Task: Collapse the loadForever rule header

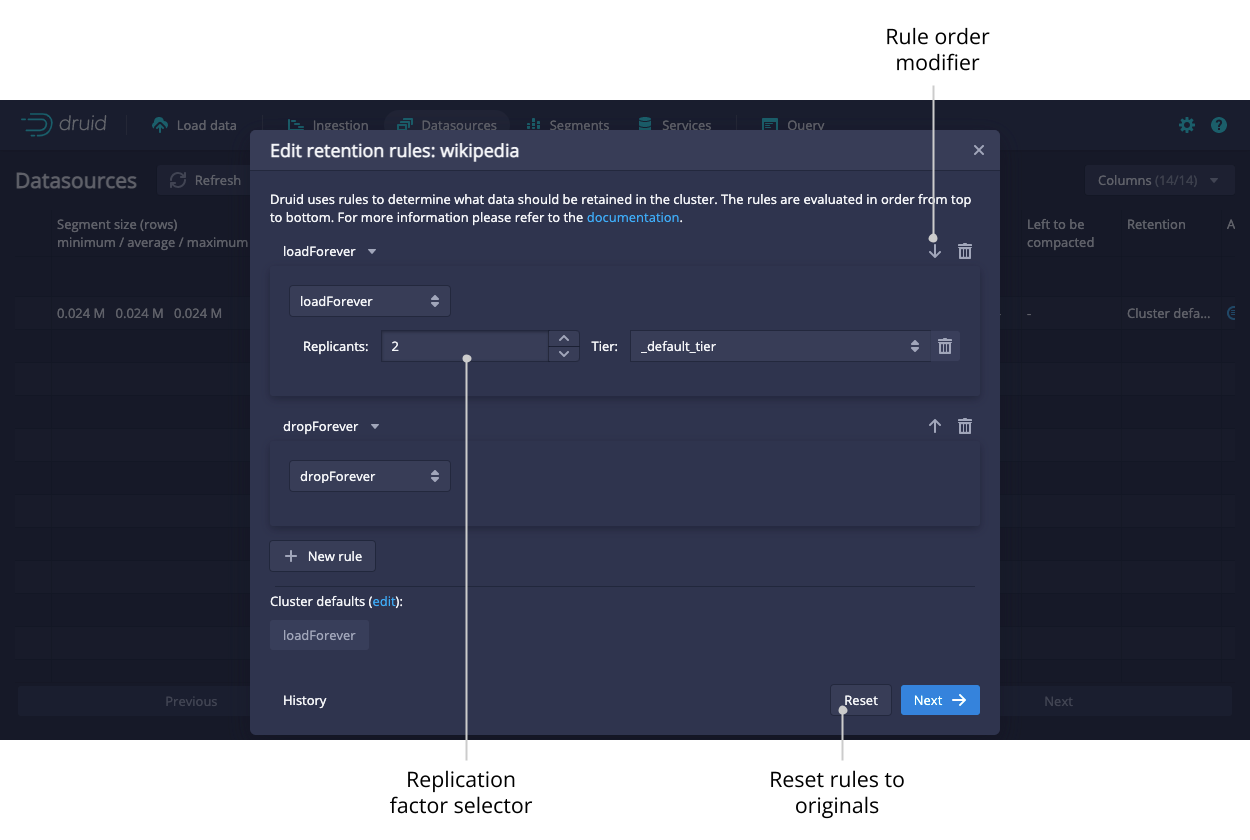Action: click(x=329, y=252)
